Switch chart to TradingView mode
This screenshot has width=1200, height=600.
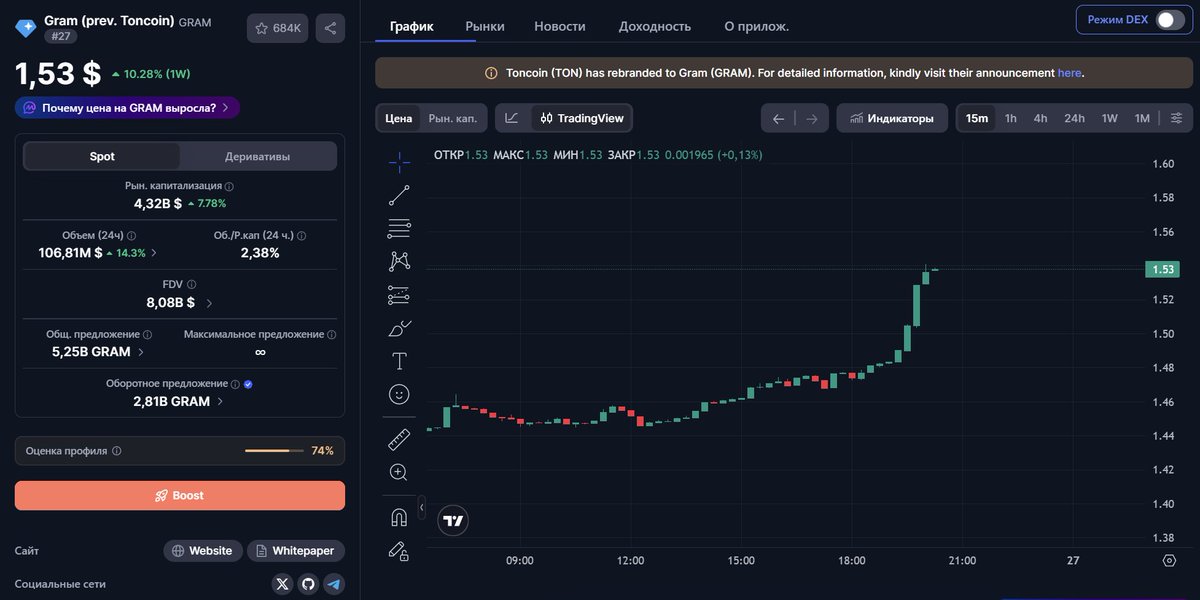click(581, 118)
